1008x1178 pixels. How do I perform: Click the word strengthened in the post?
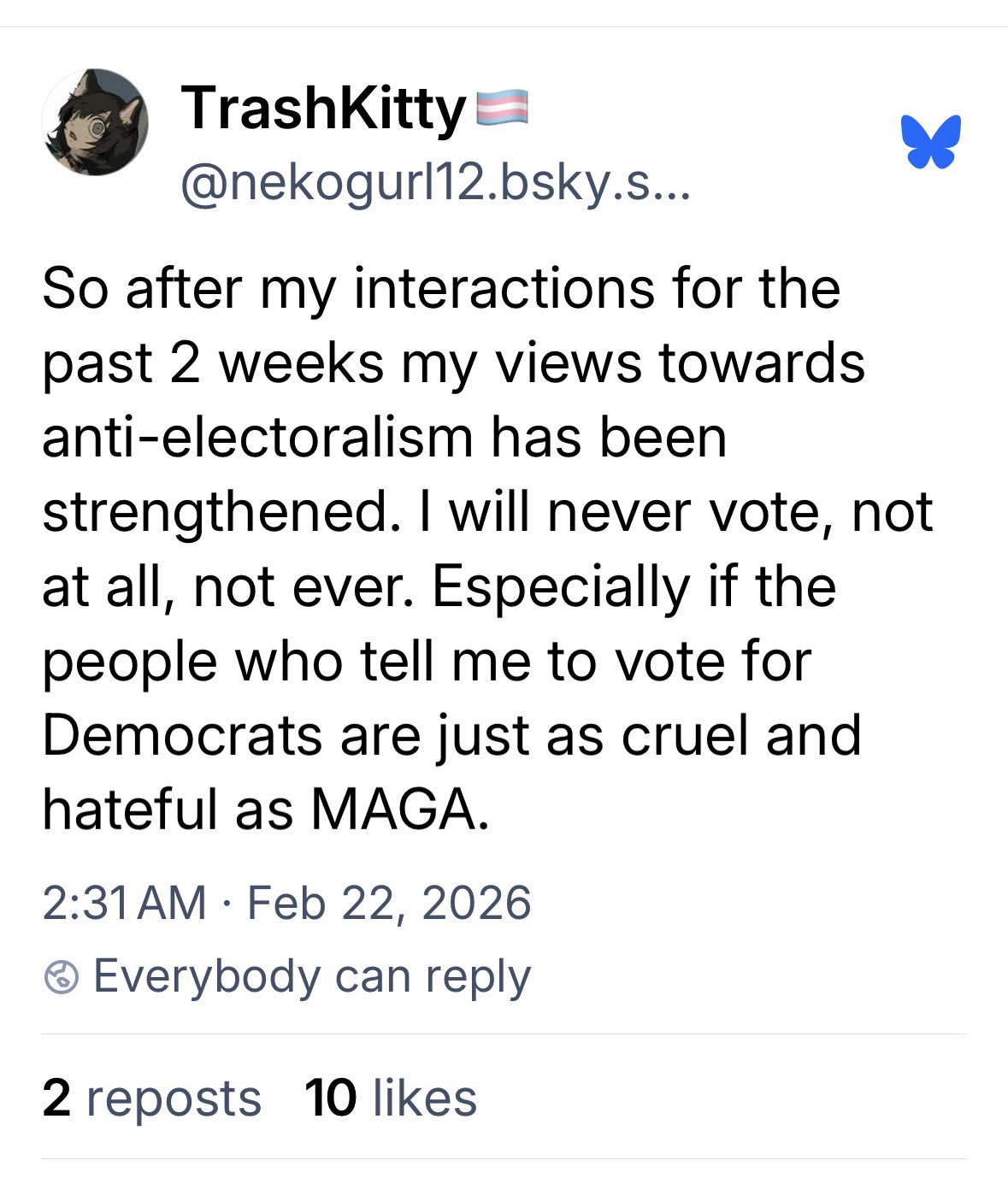[217, 512]
